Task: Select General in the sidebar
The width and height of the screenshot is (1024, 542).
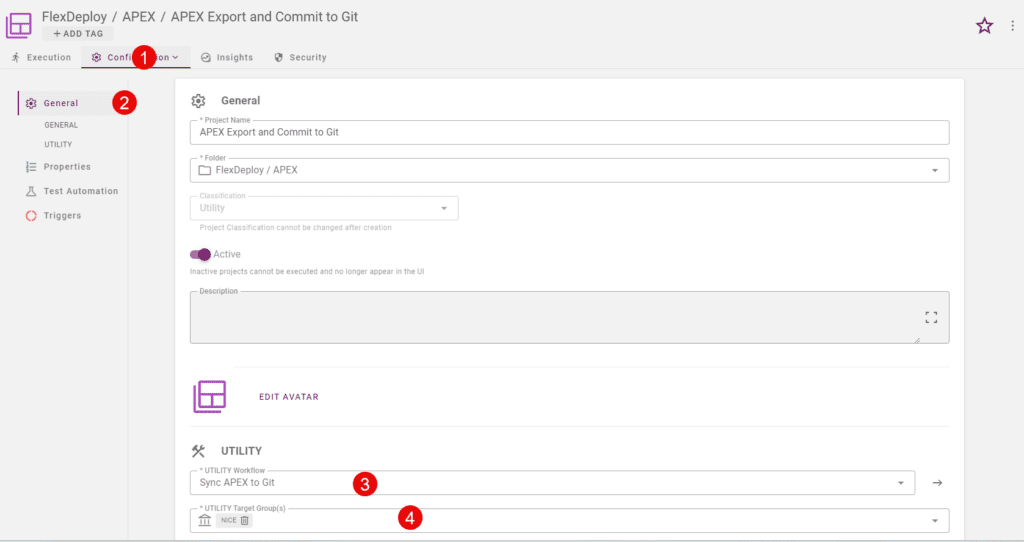Action: point(61,103)
